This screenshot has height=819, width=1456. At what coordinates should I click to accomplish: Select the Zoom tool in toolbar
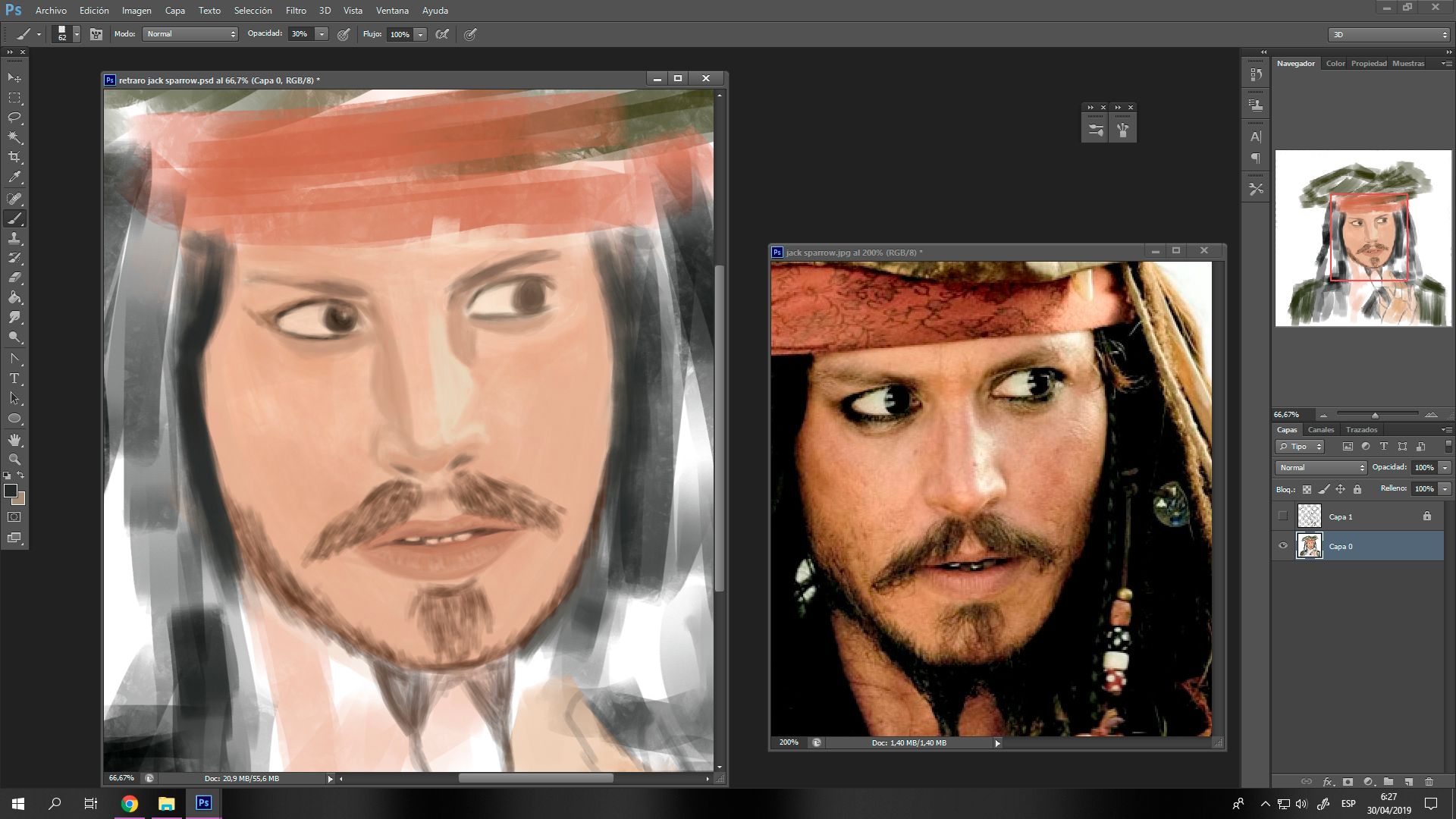(14, 460)
